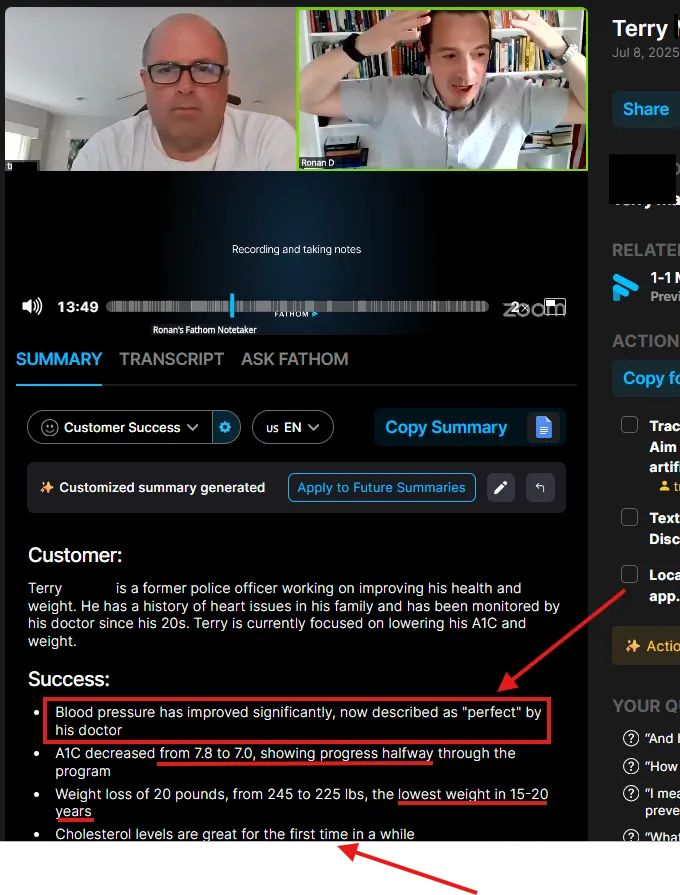This screenshot has width=680, height=895.
Task: Open the related 1-1 meeting Fathom icon
Action: (x=625, y=287)
